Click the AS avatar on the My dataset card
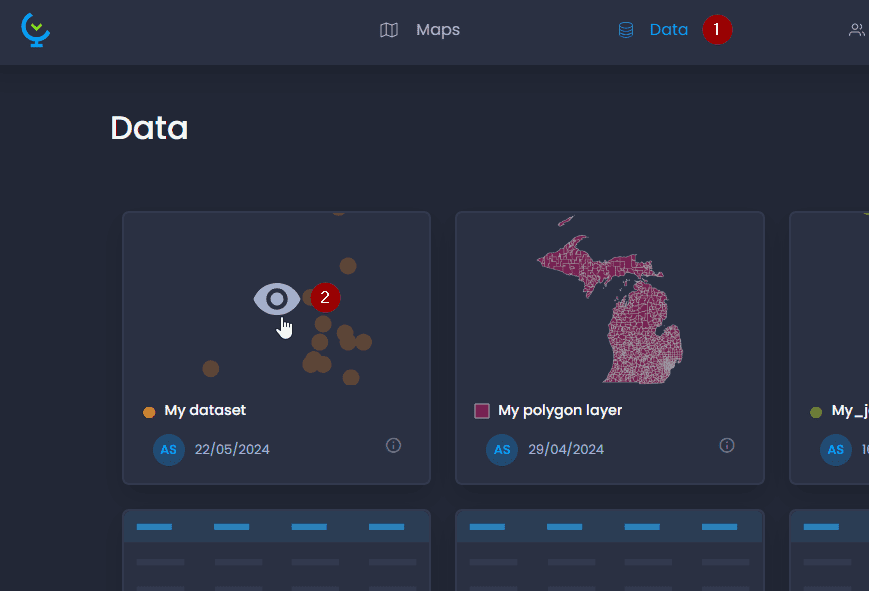Screen dimensions: 869x591 168,450
